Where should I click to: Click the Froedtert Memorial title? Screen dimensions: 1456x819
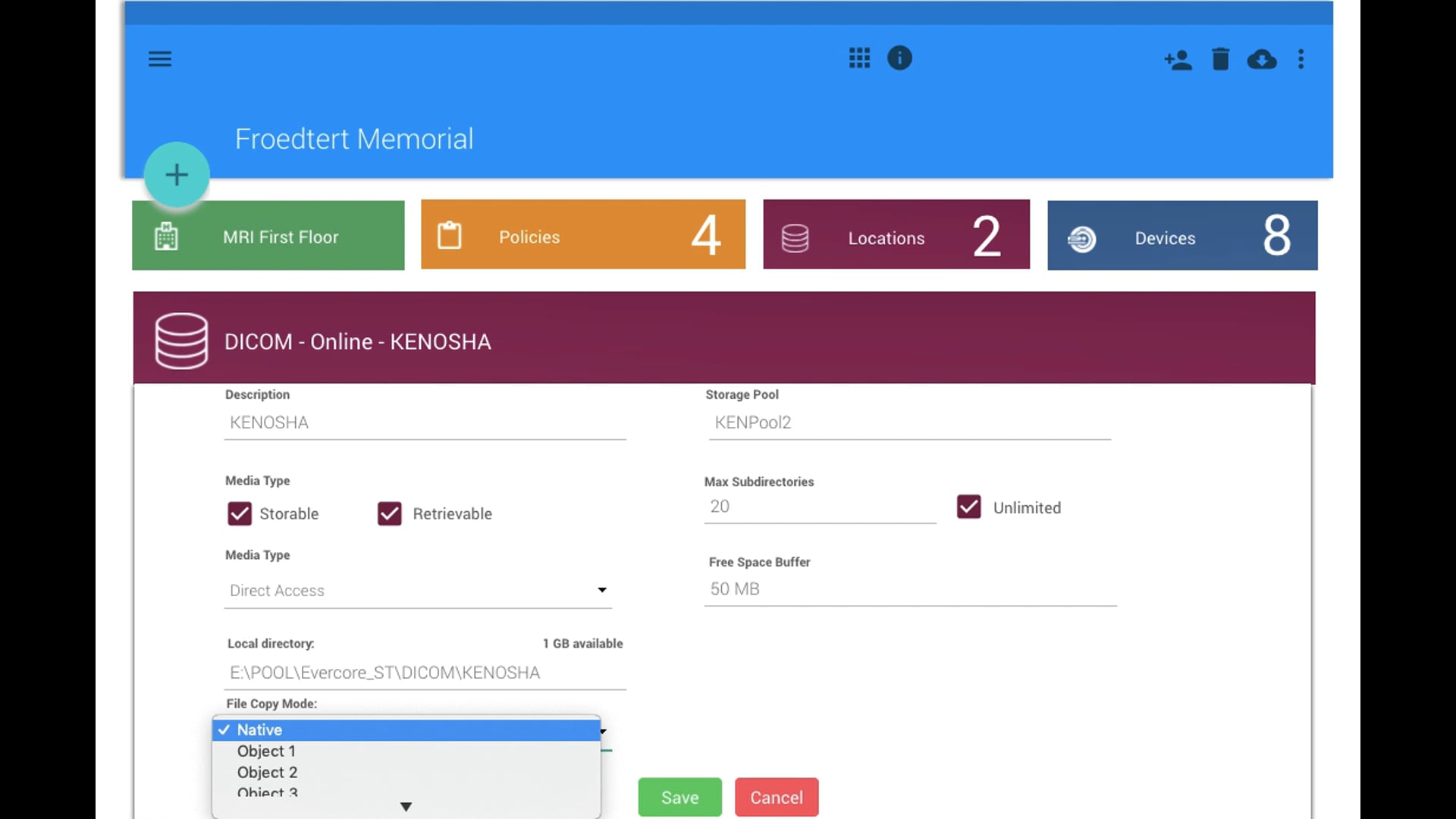click(354, 139)
